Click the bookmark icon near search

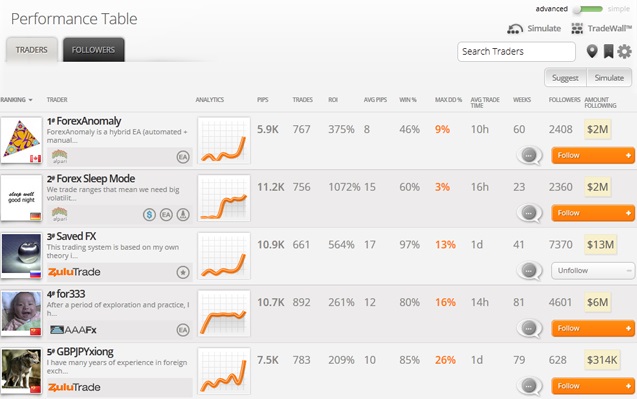pos(608,52)
